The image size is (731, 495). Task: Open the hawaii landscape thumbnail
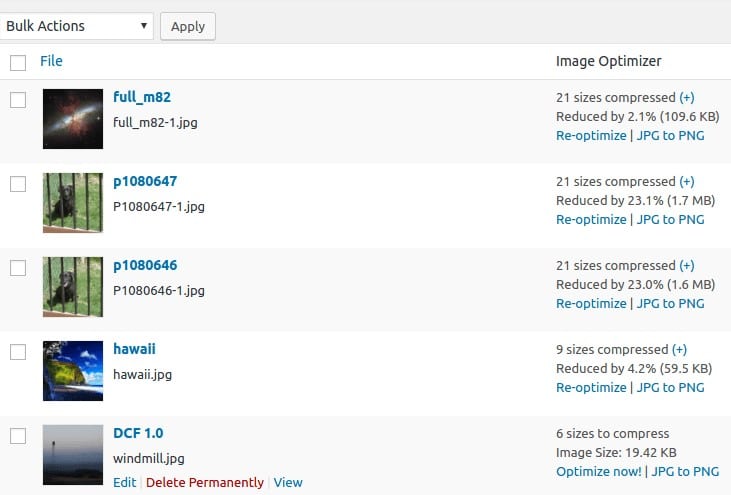click(x=73, y=371)
